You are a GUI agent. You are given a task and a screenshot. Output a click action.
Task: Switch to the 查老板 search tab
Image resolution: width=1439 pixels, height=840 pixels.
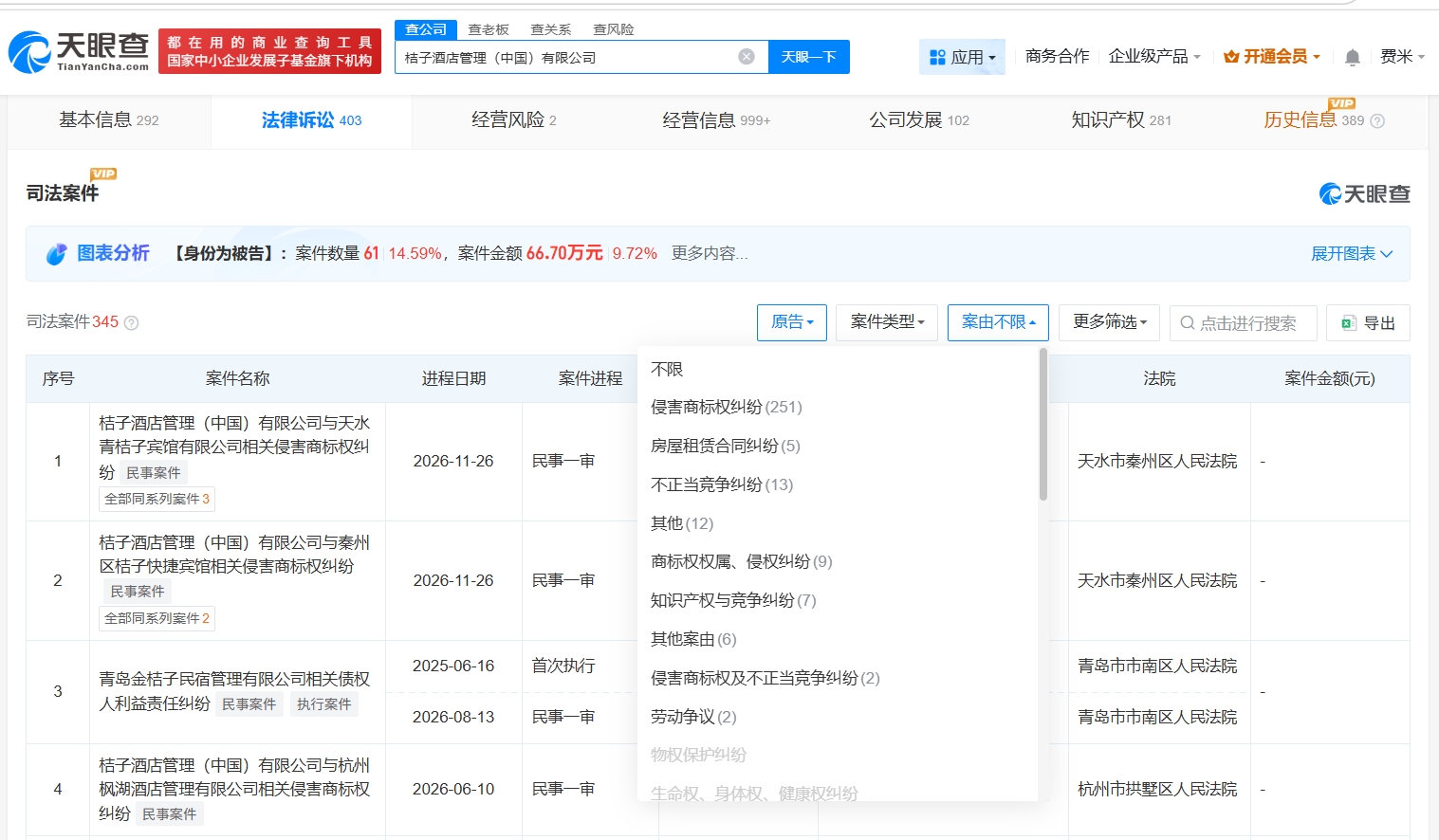pos(489,29)
